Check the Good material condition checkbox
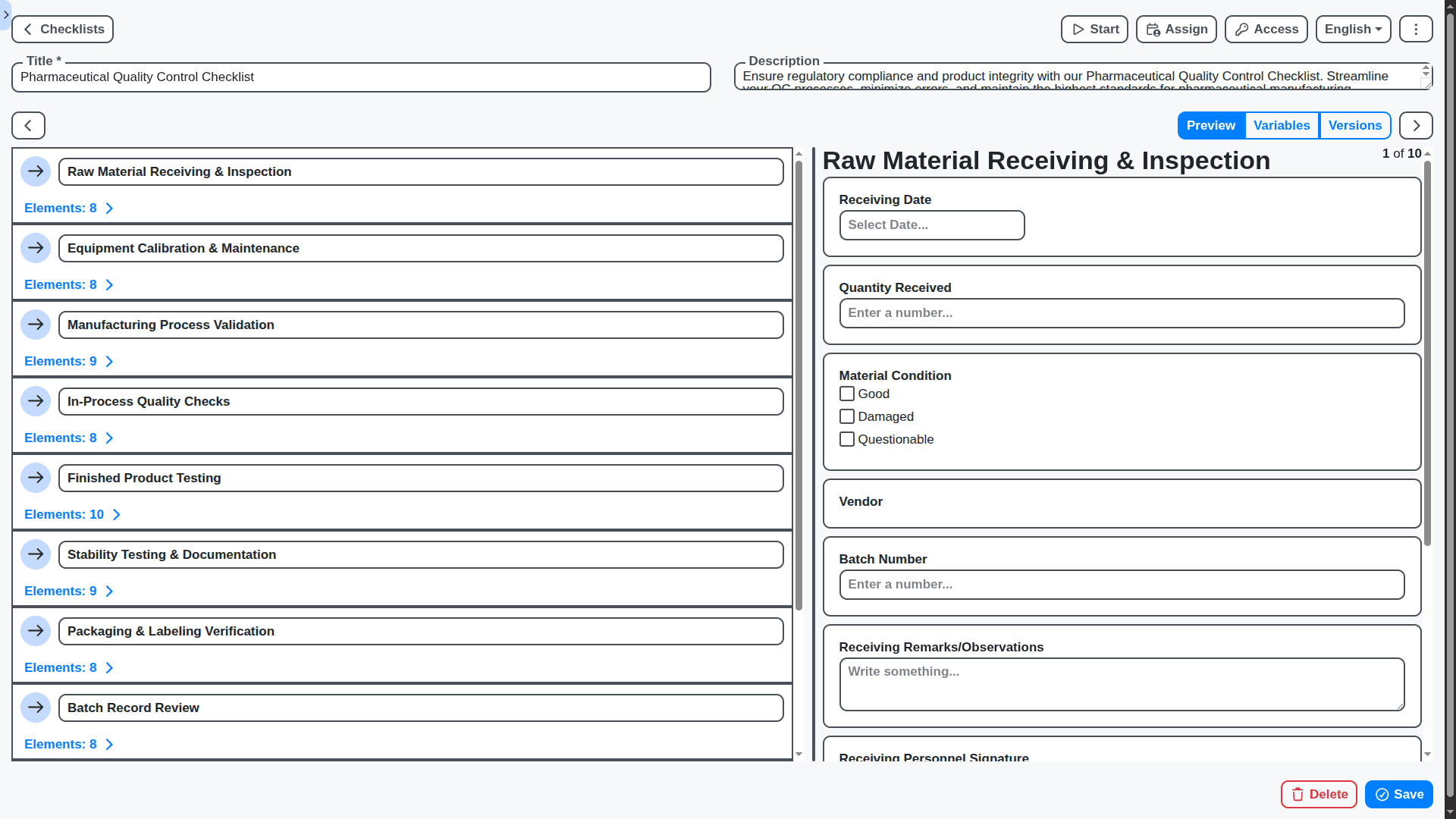 [847, 394]
